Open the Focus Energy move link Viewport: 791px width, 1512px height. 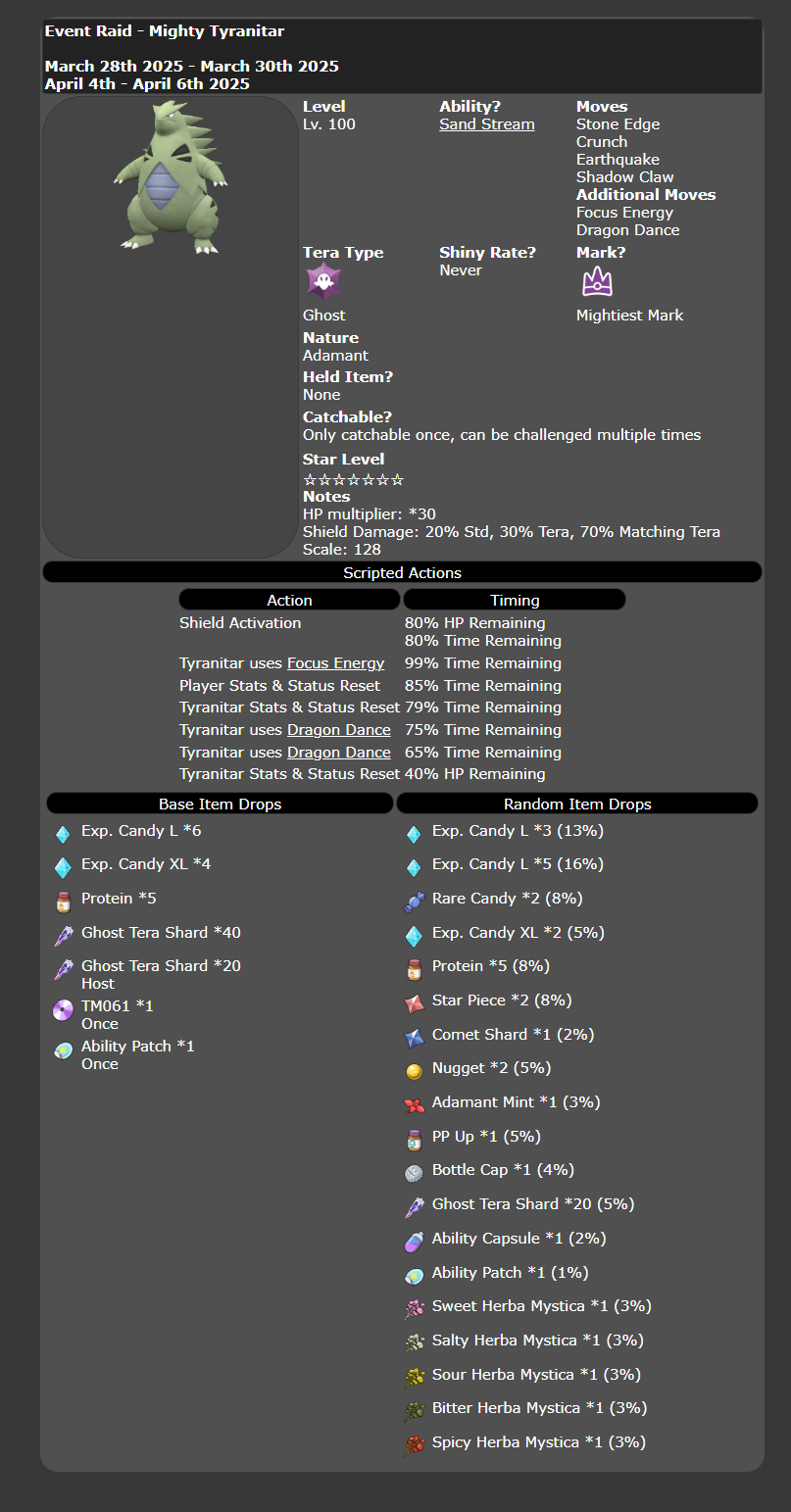point(335,663)
